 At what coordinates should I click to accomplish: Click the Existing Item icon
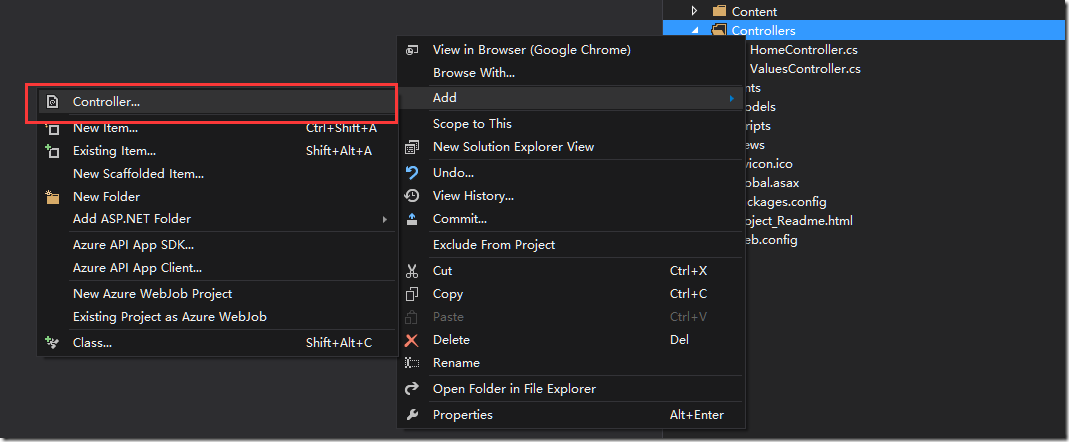[x=52, y=151]
